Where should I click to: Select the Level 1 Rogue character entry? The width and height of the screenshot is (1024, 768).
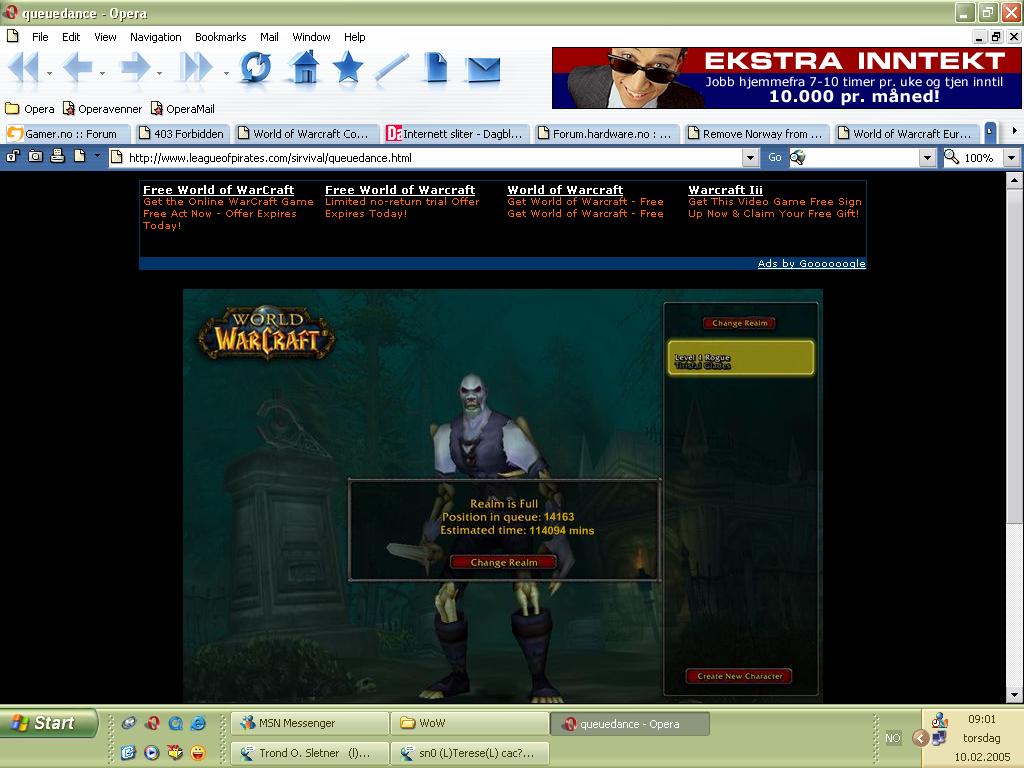[x=741, y=358]
